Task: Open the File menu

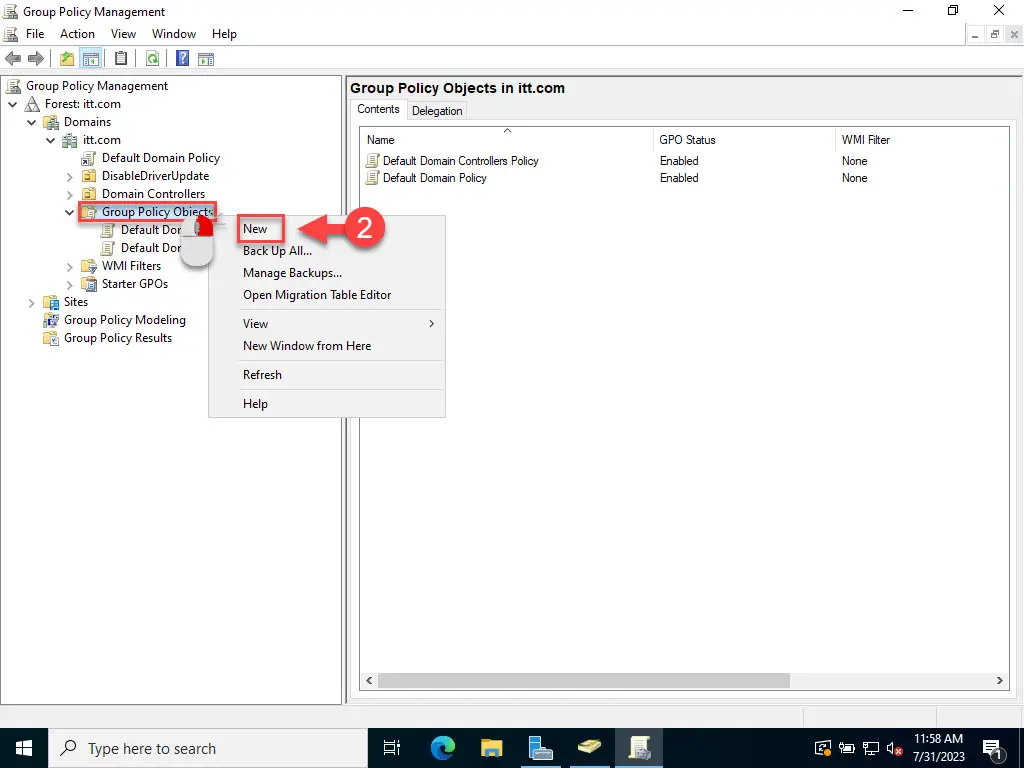Action: (x=35, y=34)
